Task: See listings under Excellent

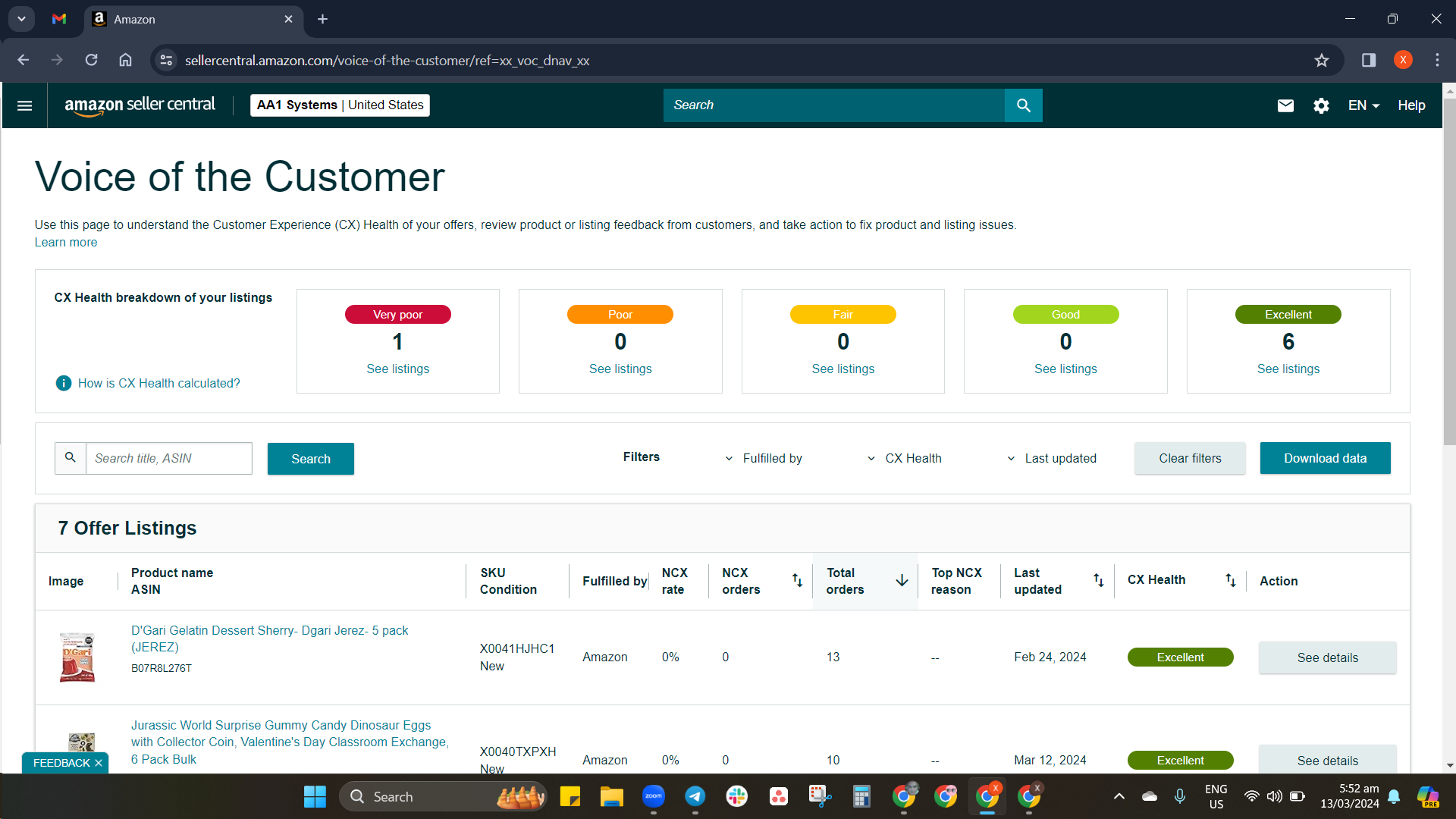Action: coord(1288,369)
